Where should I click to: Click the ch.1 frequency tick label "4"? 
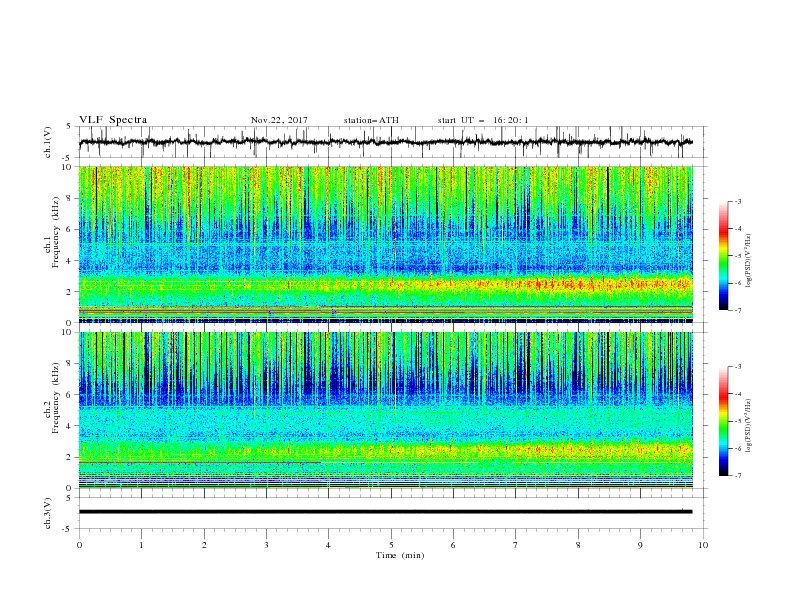(69, 261)
